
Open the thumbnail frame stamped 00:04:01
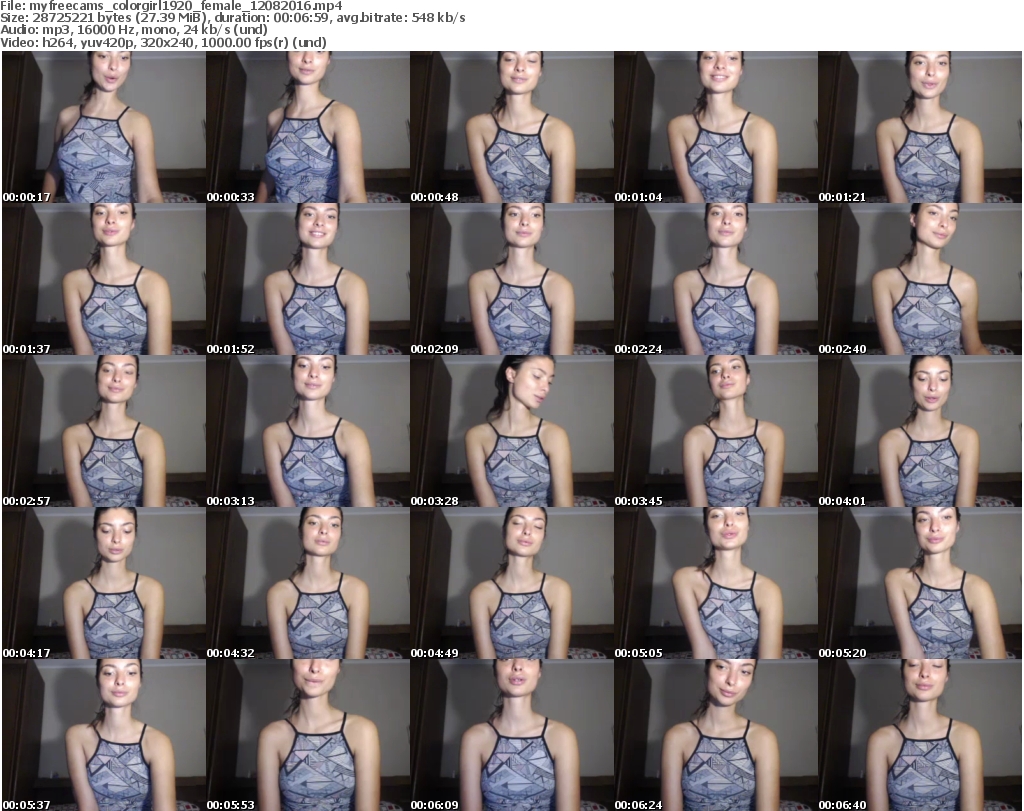click(x=920, y=431)
